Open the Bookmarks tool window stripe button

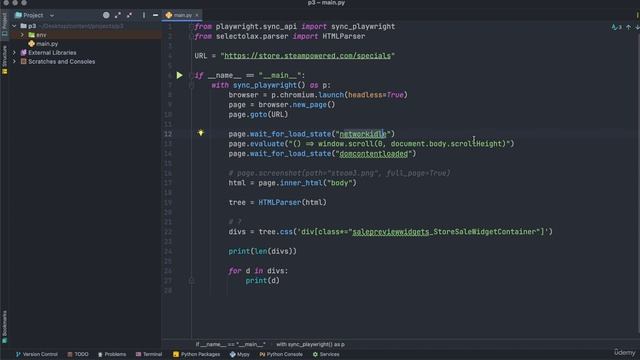tap(4, 327)
